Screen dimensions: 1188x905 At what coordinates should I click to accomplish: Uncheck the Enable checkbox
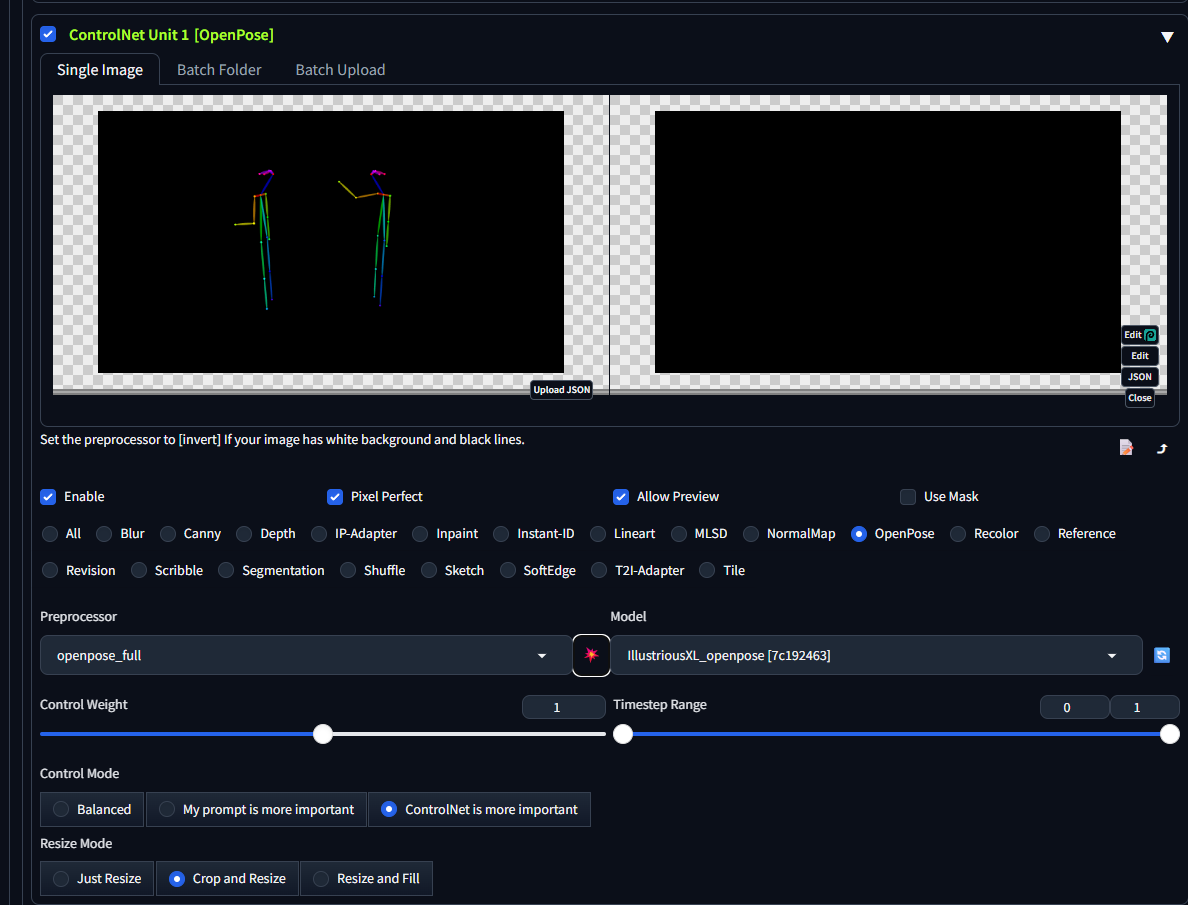48,496
